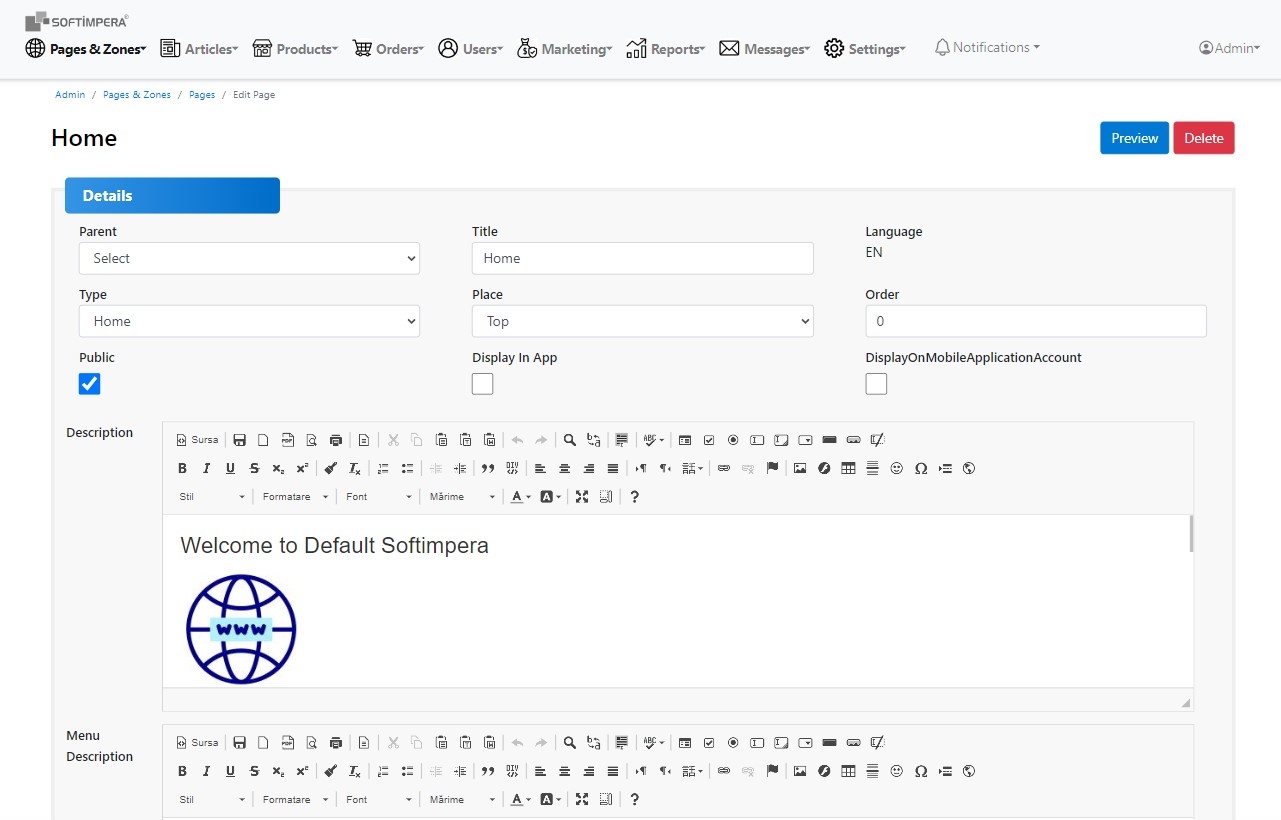Apply Bold in Menu Description editor

182,771
